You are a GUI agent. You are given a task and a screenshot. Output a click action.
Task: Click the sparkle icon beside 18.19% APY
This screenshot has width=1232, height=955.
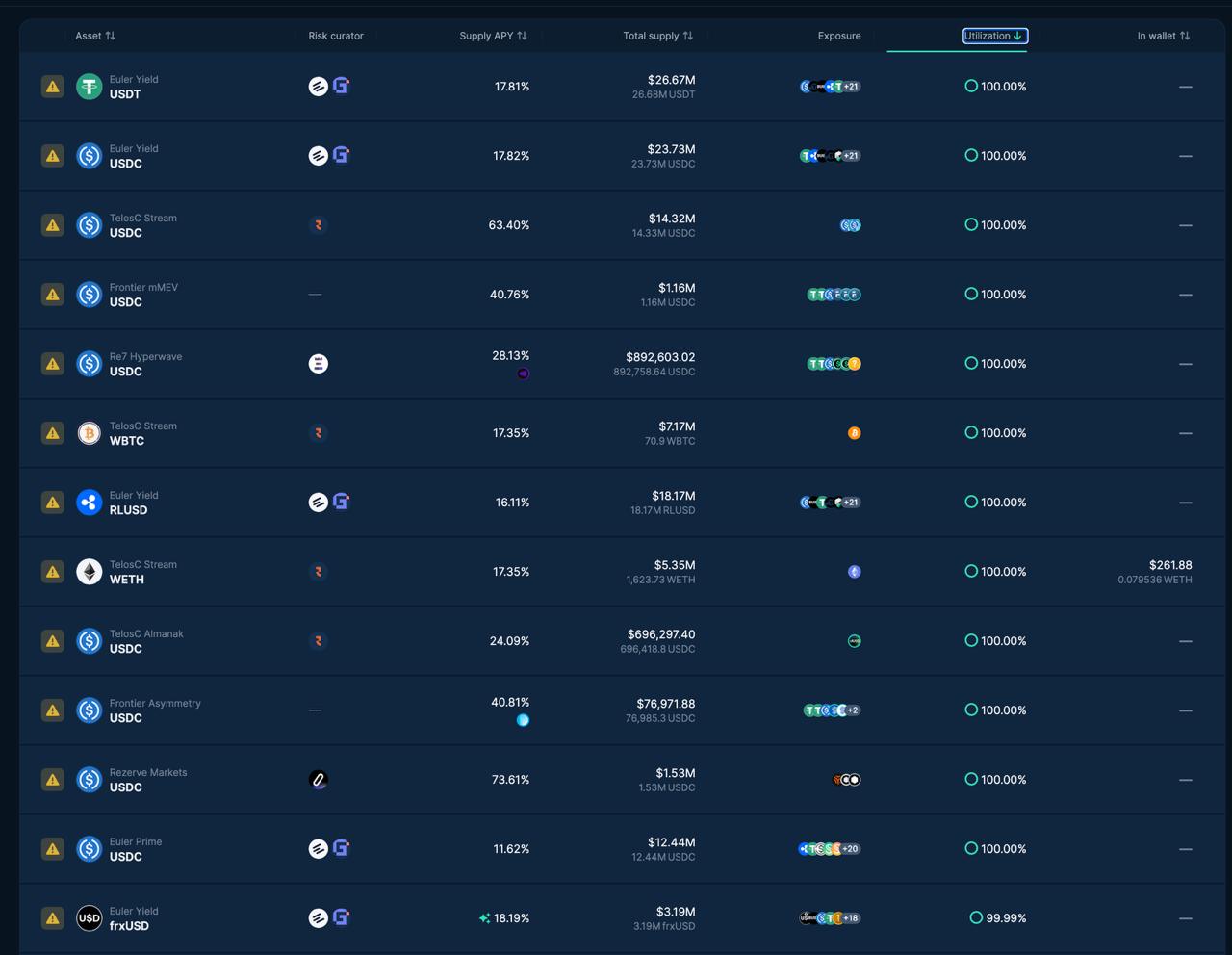pyautogui.click(x=484, y=918)
